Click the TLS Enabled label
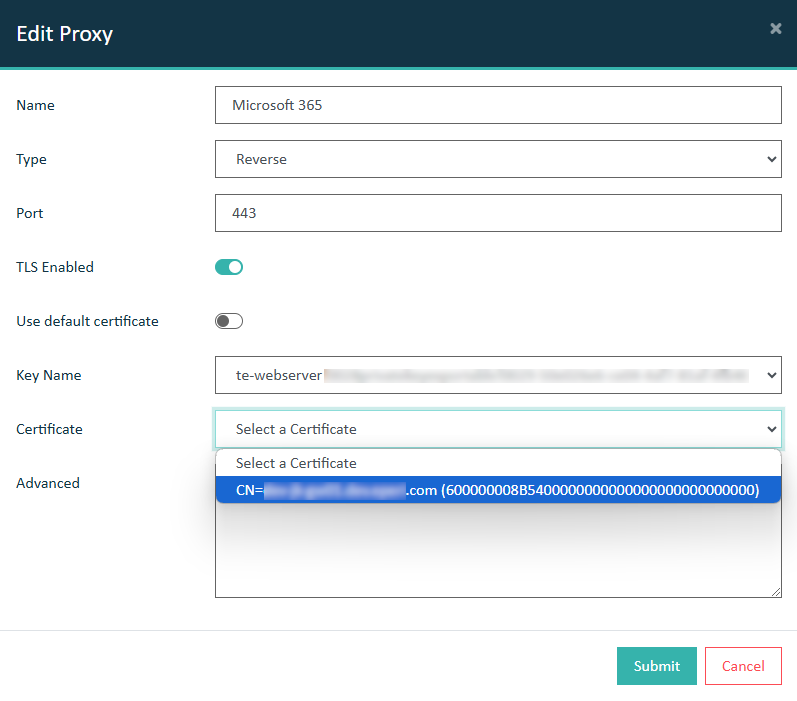This screenshot has height=701, width=797. pyautogui.click(x=55, y=267)
